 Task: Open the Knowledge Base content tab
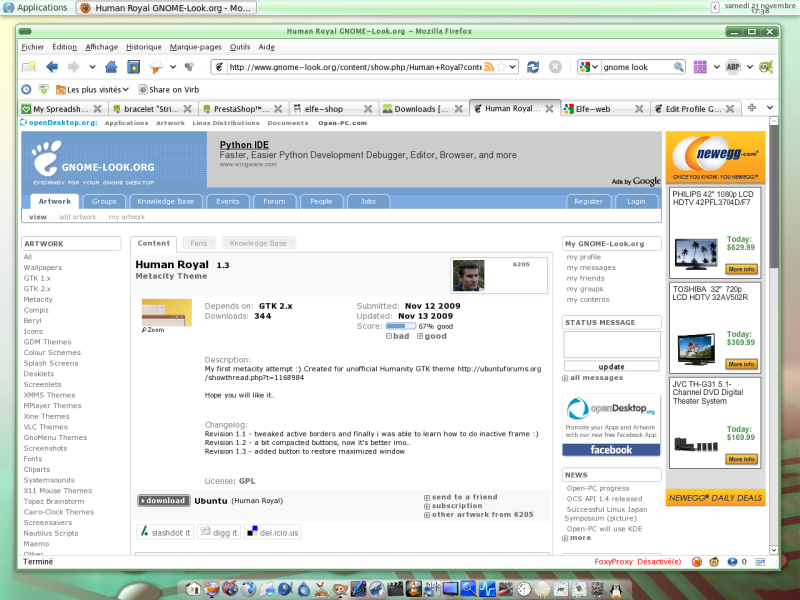point(258,243)
